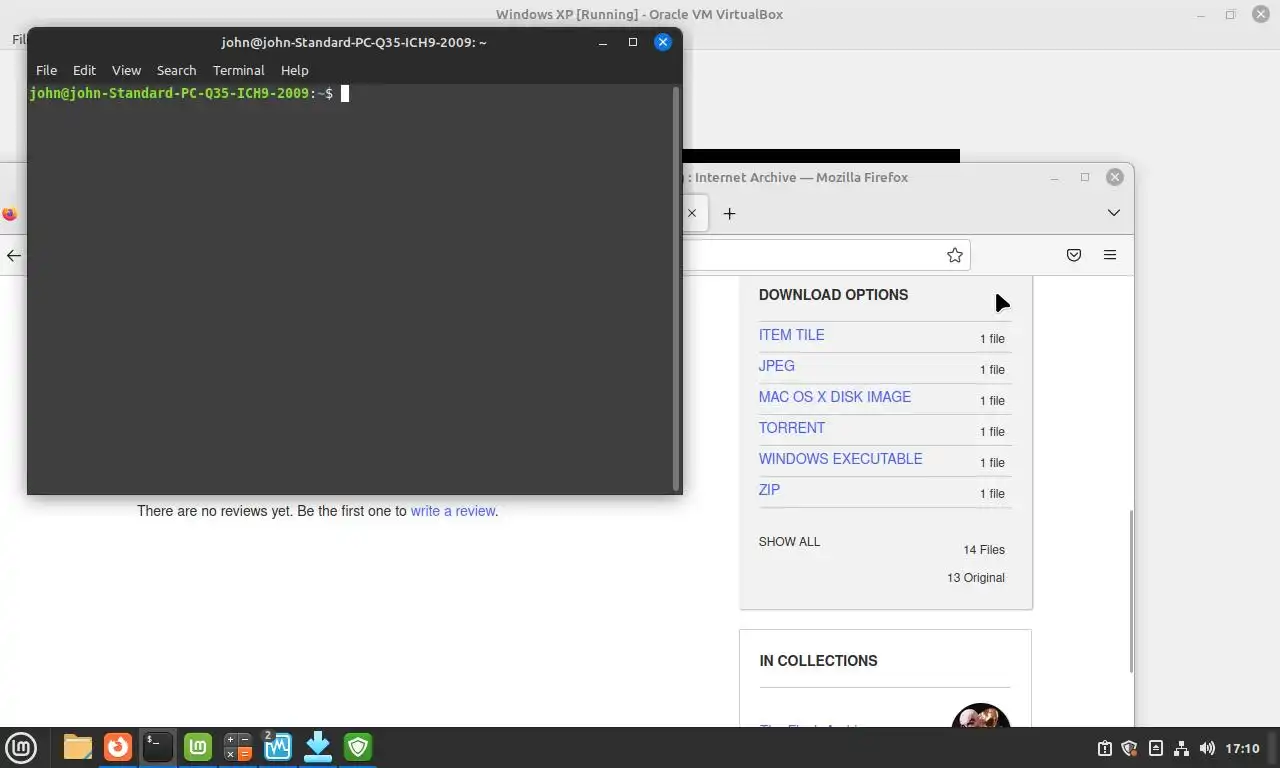1280x768 pixels.
Task: Maximize the Firefox window
Action: [1085, 177]
